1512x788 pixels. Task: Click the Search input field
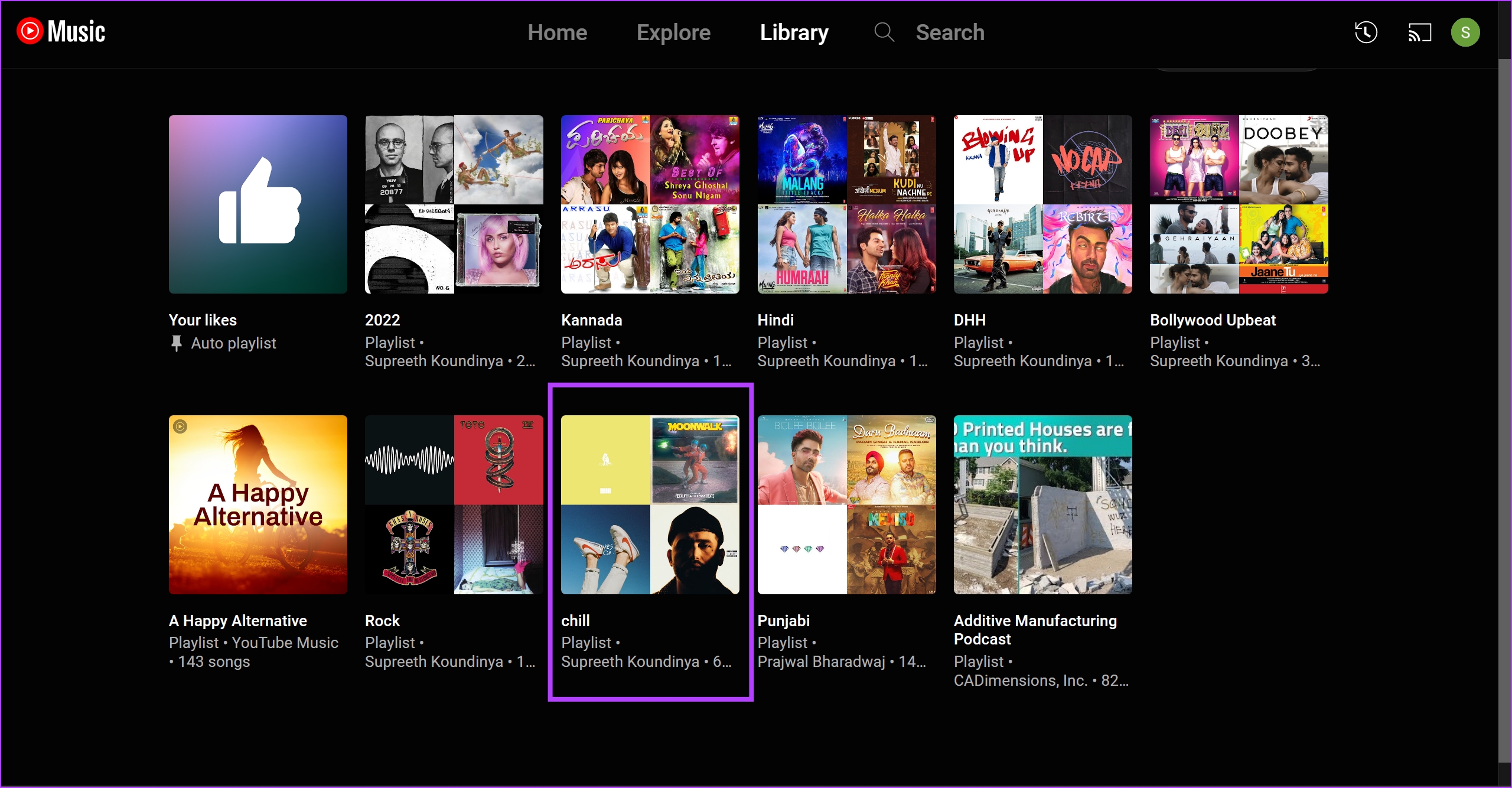click(950, 32)
